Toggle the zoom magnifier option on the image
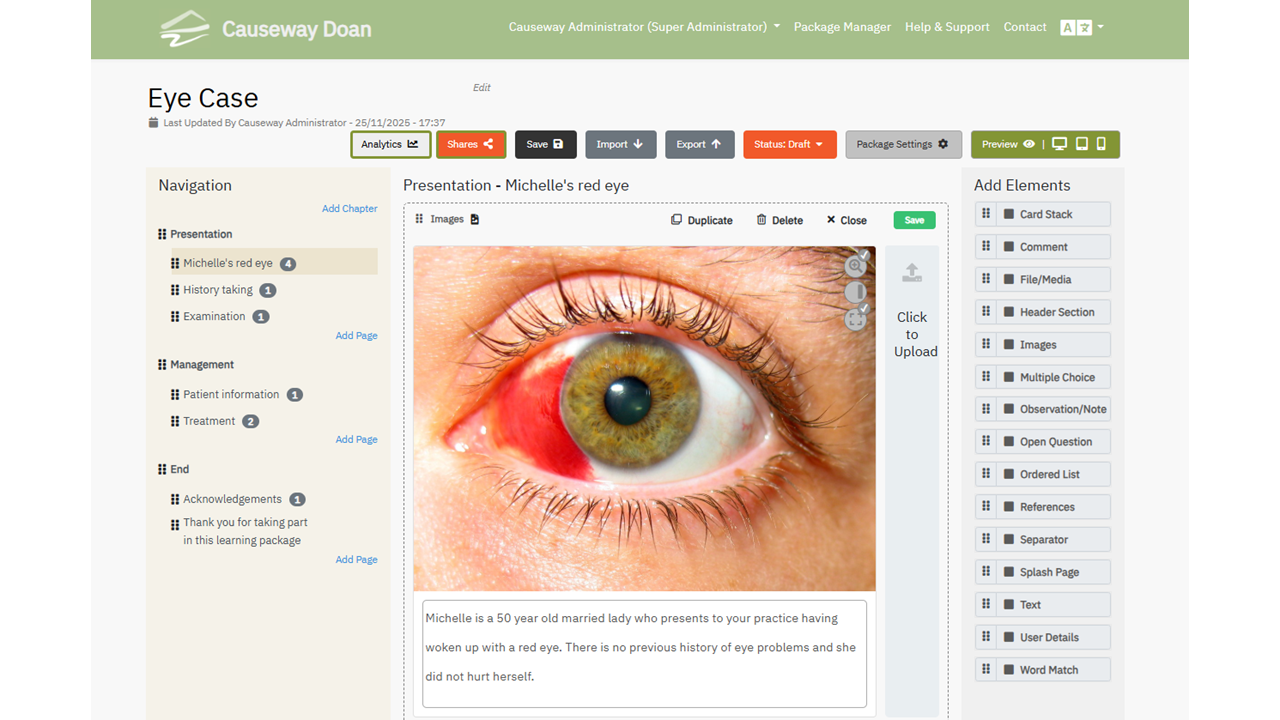Screen dimensions: 1280x720 point(856,266)
